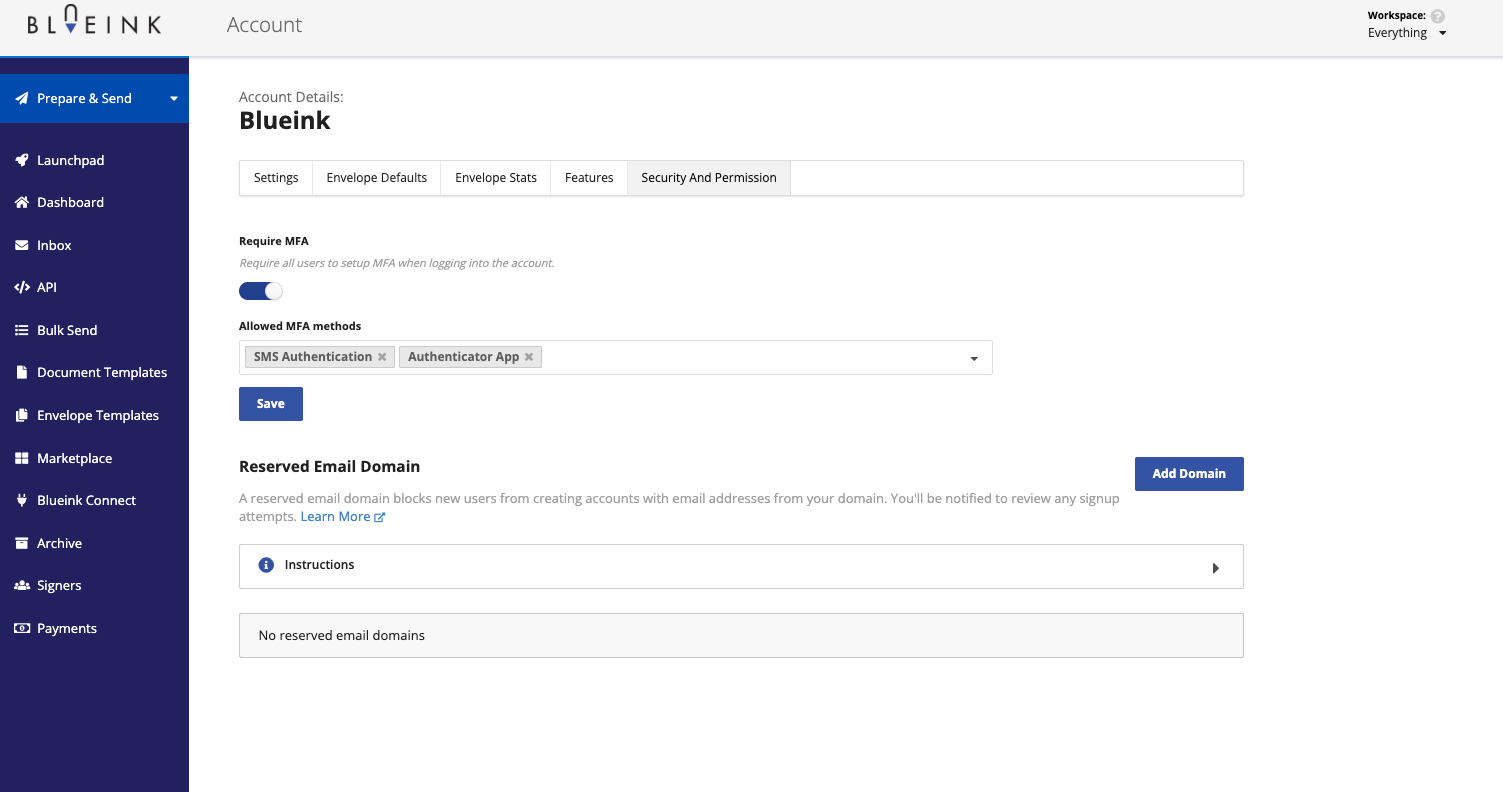The width and height of the screenshot is (1503, 792).
Task: Click the Dashboard home icon
Action: [x=22, y=202]
